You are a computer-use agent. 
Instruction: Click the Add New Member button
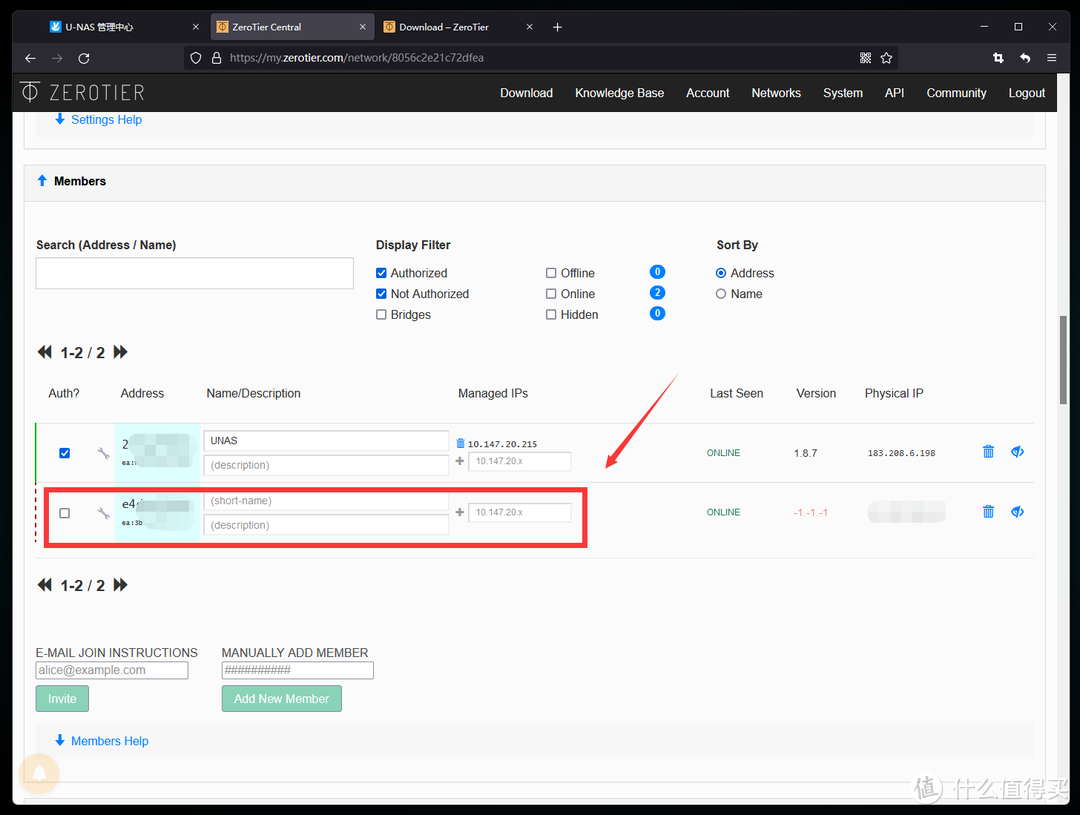tap(282, 699)
